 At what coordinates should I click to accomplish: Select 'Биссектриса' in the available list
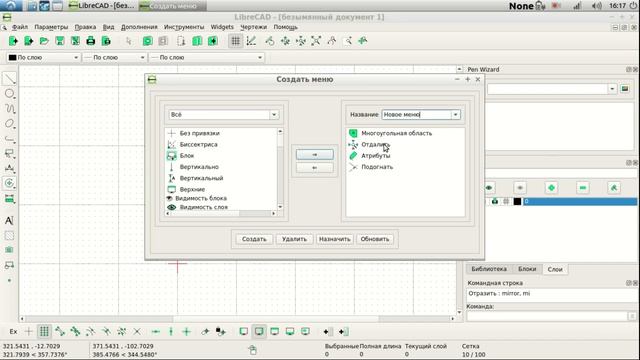pos(198,144)
